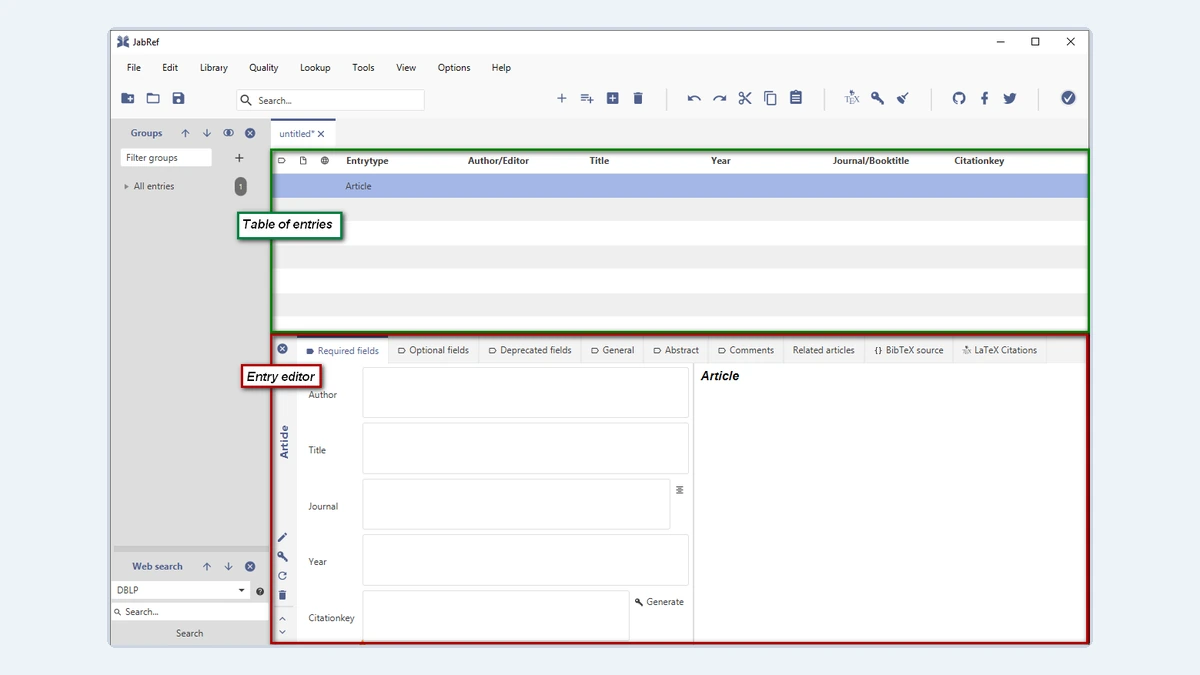The width and height of the screenshot is (1200, 675).
Task: Open the Related articles tab
Action: [x=824, y=350]
